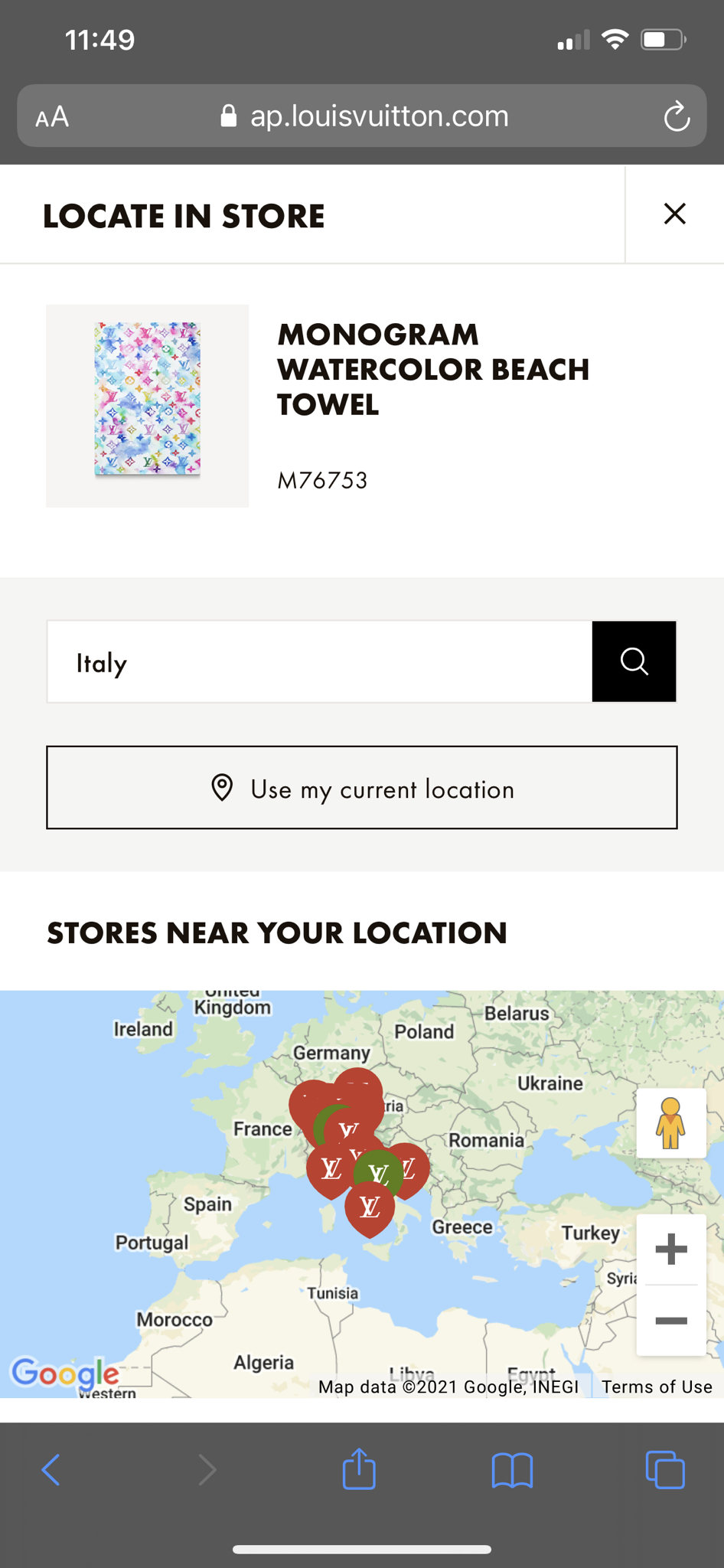Screen dimensions: 724x1568
Task: Click the Google logo on map
Action: [x=65, y=1374]
